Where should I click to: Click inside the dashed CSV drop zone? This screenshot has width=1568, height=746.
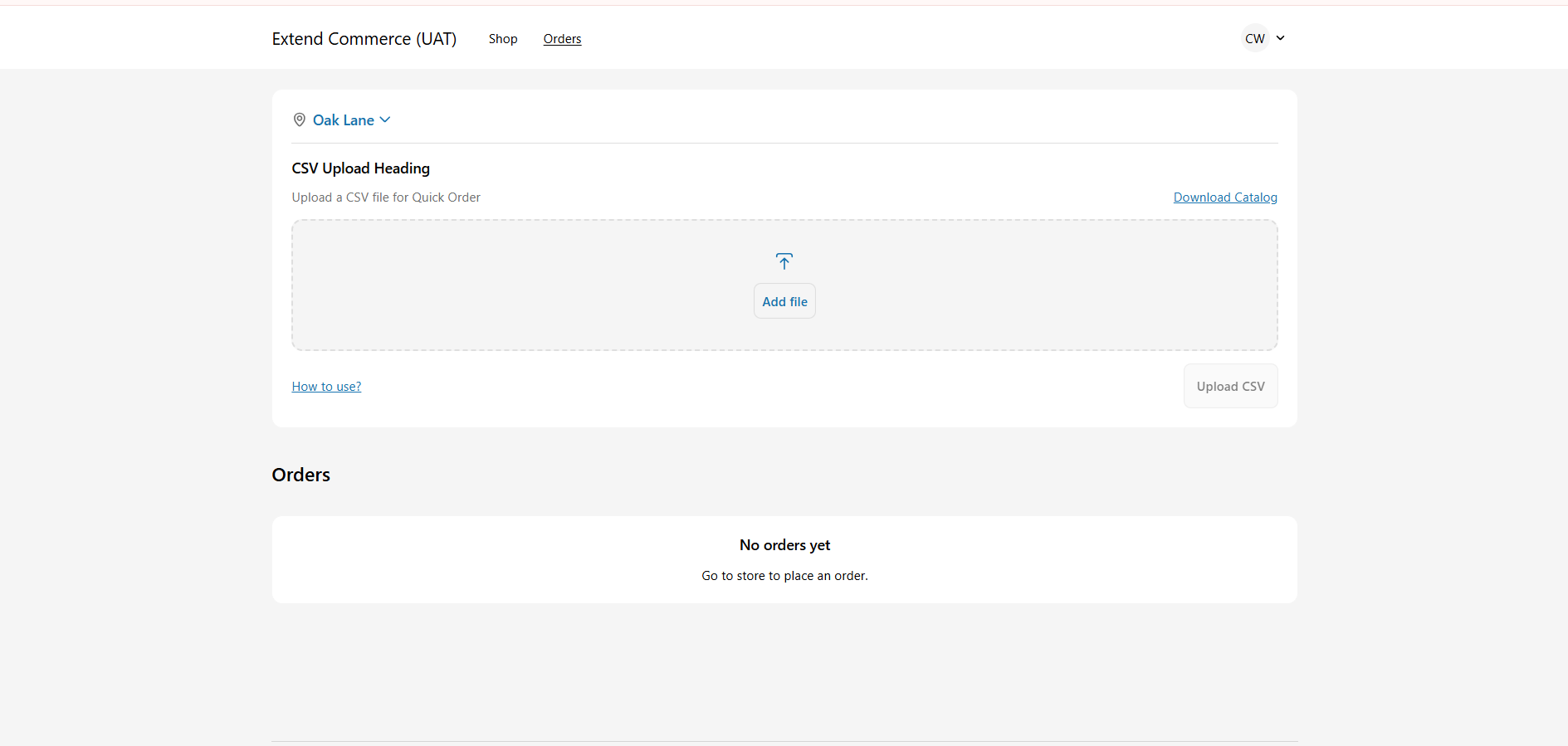(784, 285)
